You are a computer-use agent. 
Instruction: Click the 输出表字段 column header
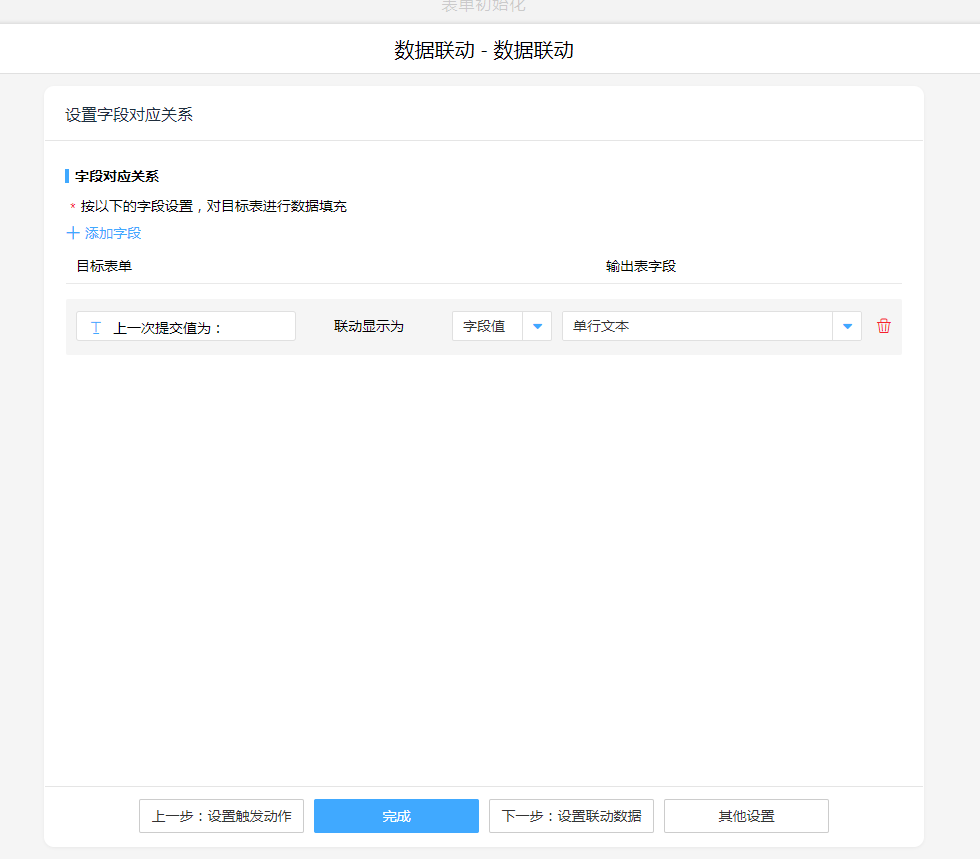pos(641,266)
